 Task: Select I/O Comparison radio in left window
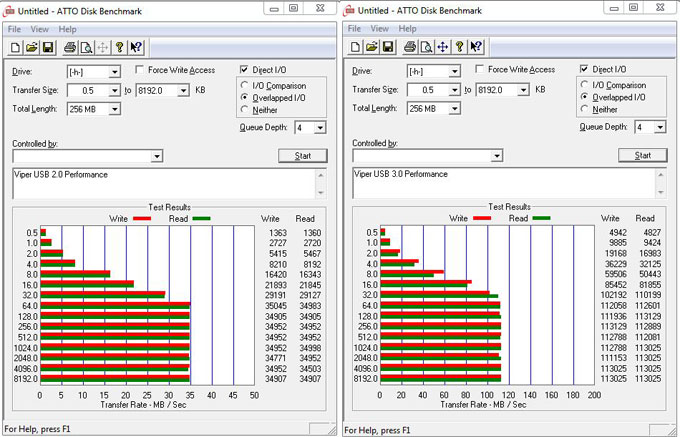tap(244, 85)
